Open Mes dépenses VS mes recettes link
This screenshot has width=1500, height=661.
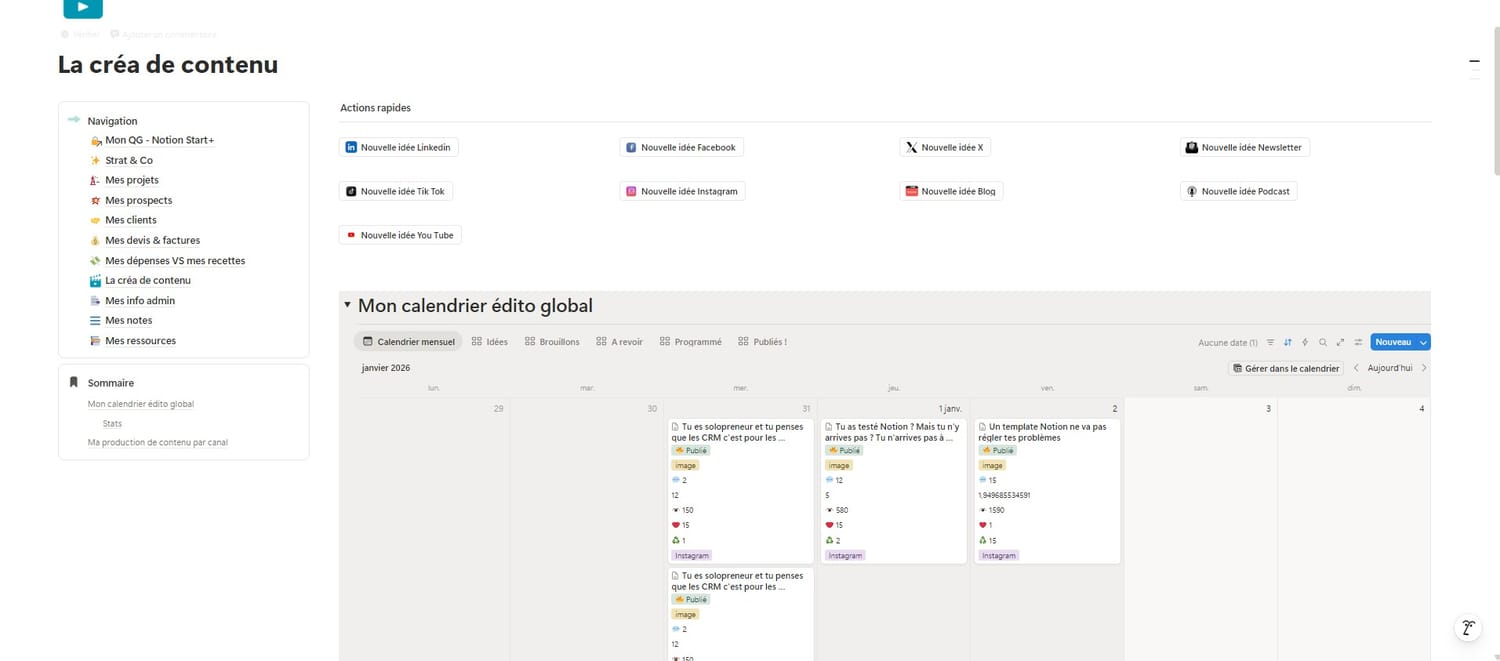point(175,260)
